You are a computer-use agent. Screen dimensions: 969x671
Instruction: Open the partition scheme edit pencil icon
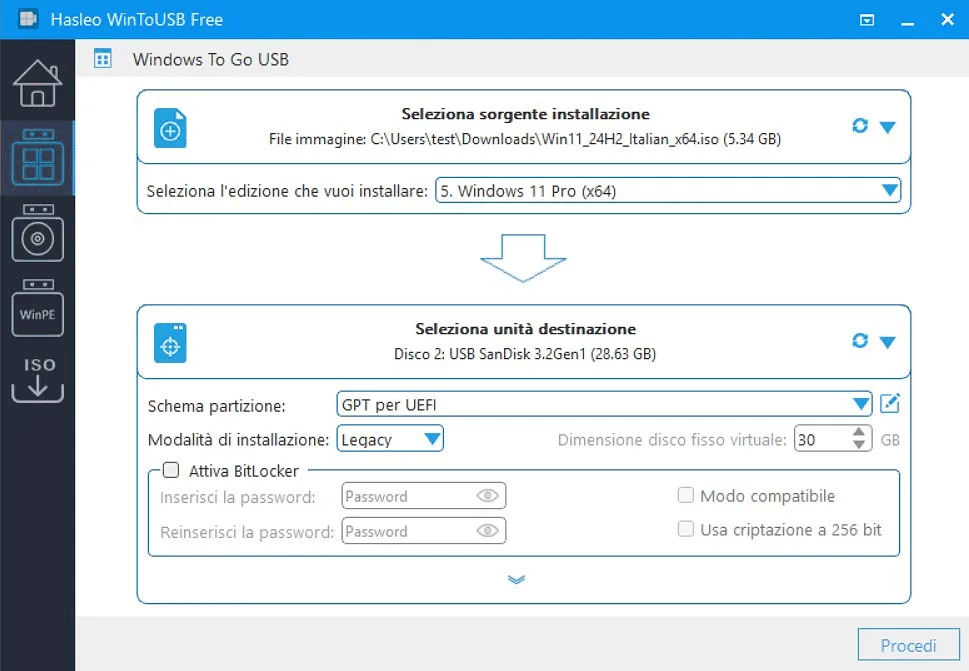pyautogui.click(x=889, y=404)
